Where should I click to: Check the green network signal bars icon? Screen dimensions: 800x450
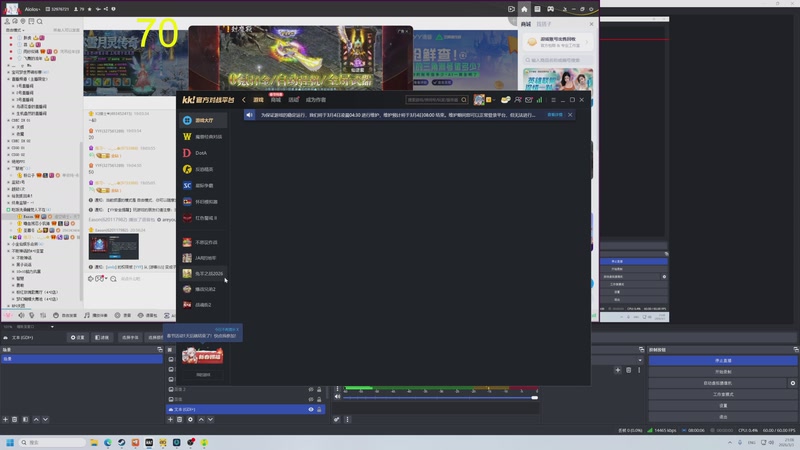[539, 100]
